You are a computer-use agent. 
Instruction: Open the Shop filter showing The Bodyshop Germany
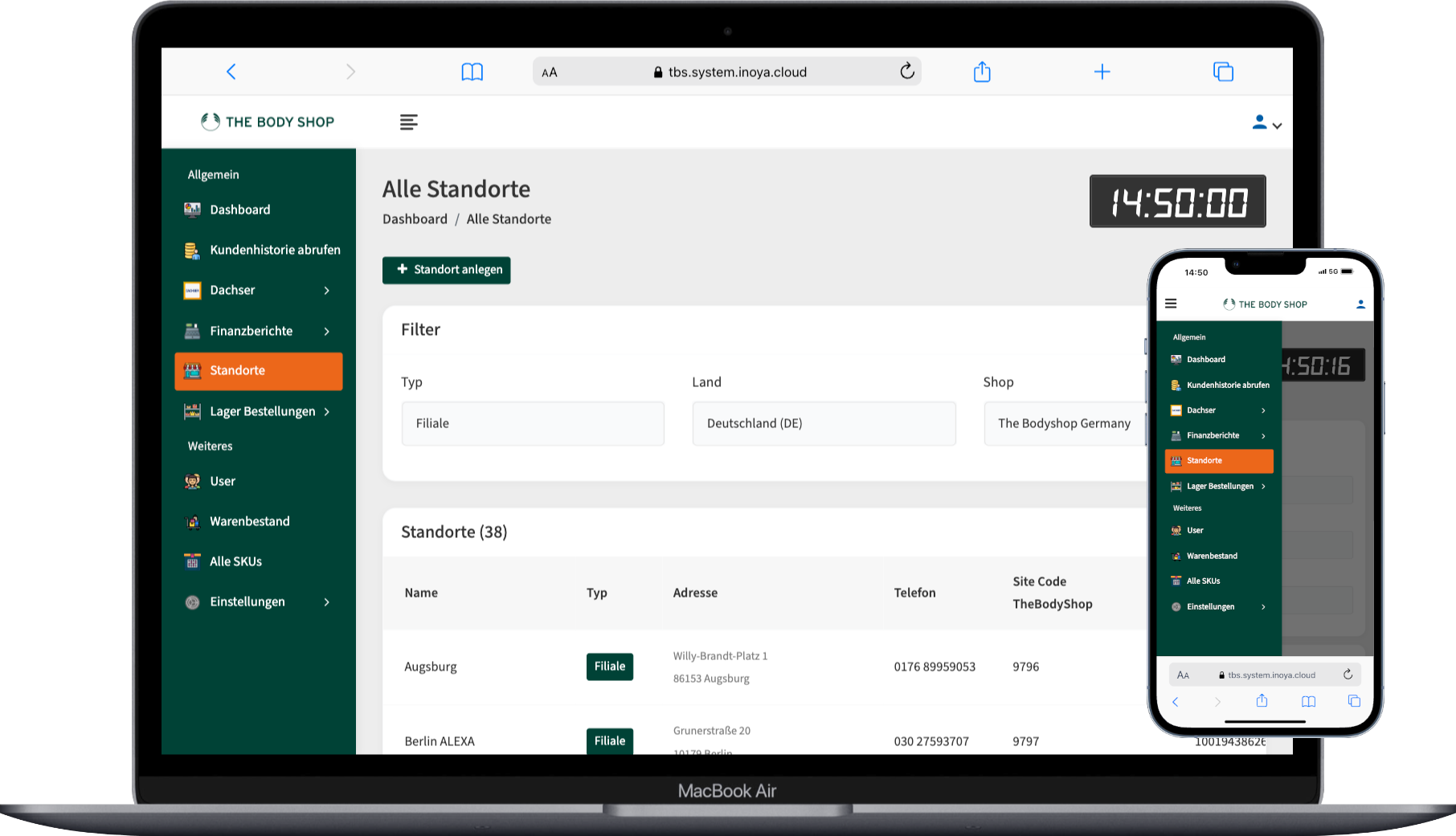(x=1065, y=423)
